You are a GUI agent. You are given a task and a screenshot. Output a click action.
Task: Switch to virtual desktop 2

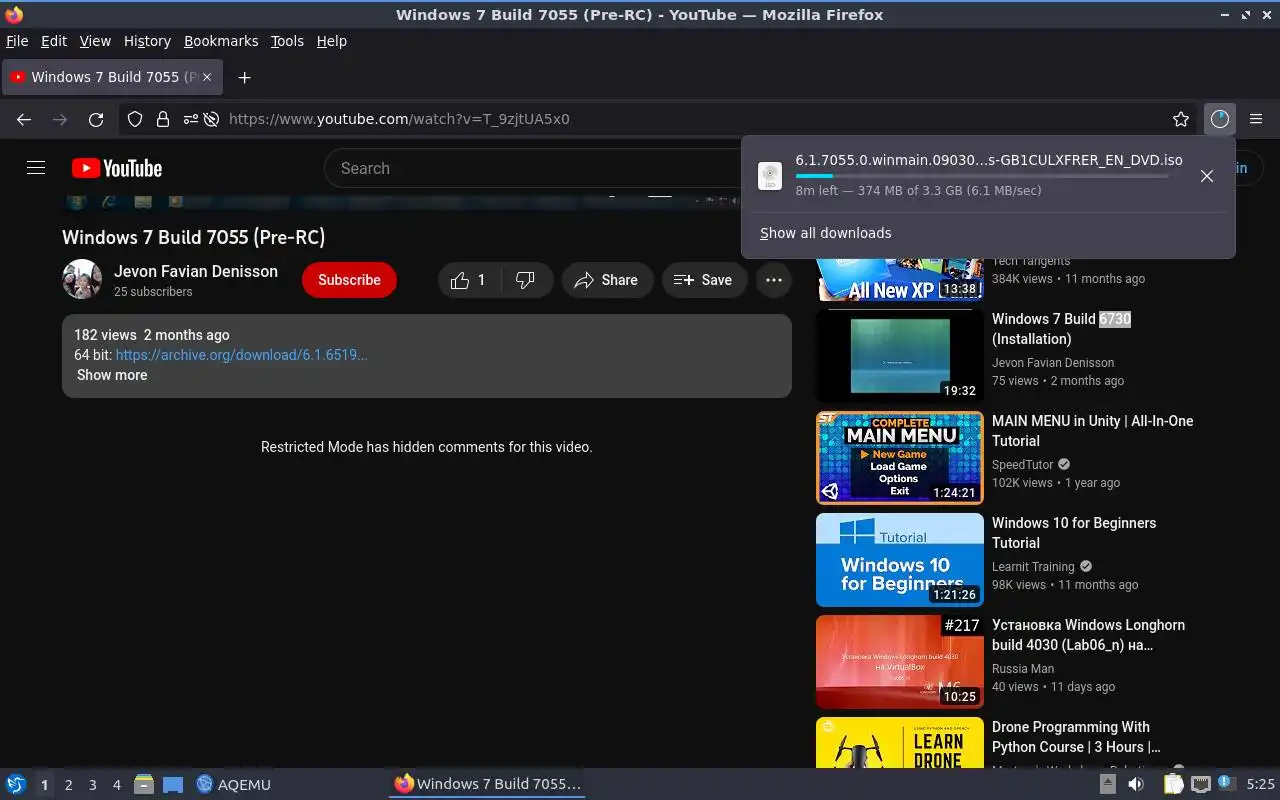pos(68,785)
